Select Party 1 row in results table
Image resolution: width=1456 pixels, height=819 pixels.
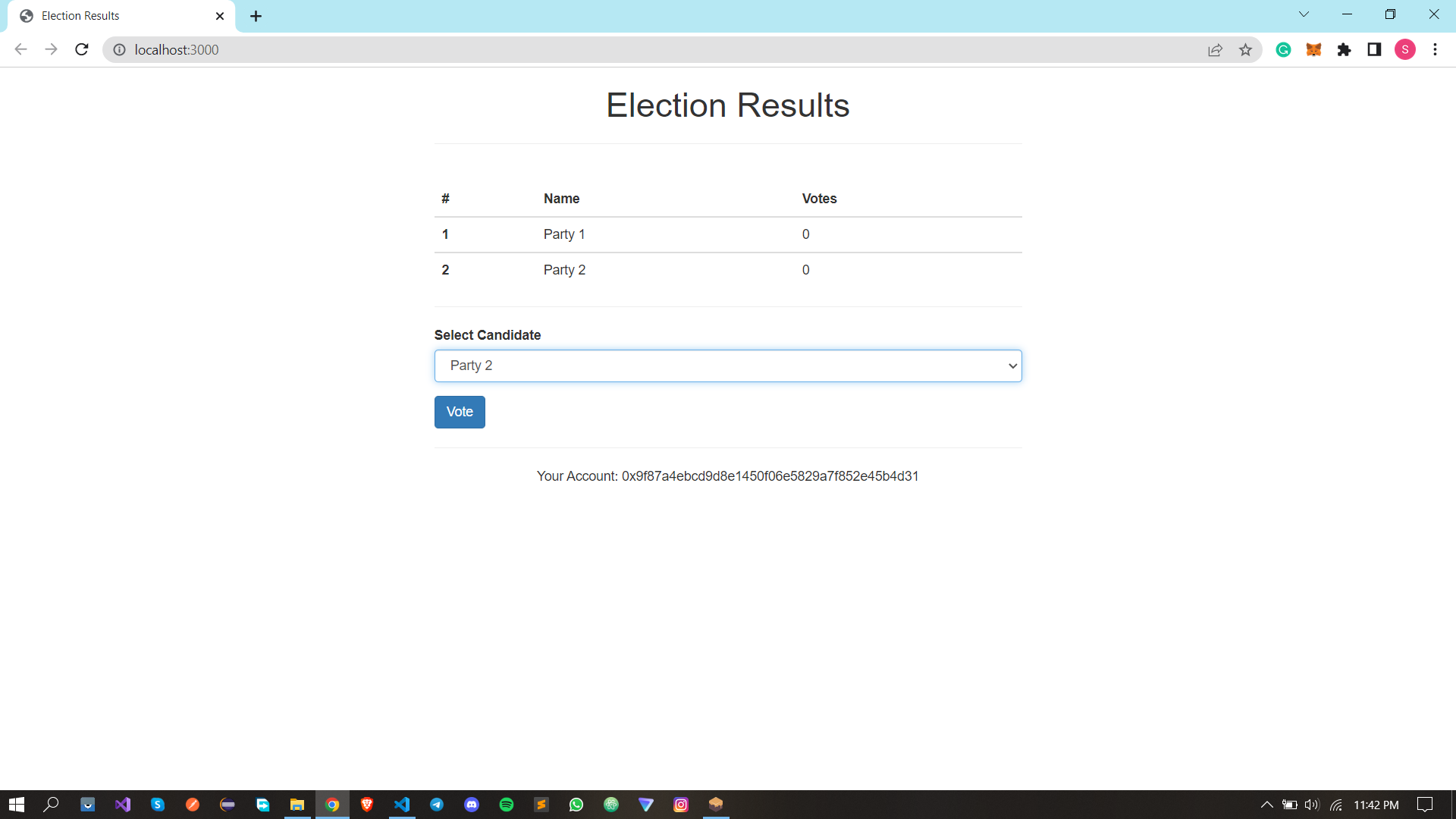pos(564,234)
